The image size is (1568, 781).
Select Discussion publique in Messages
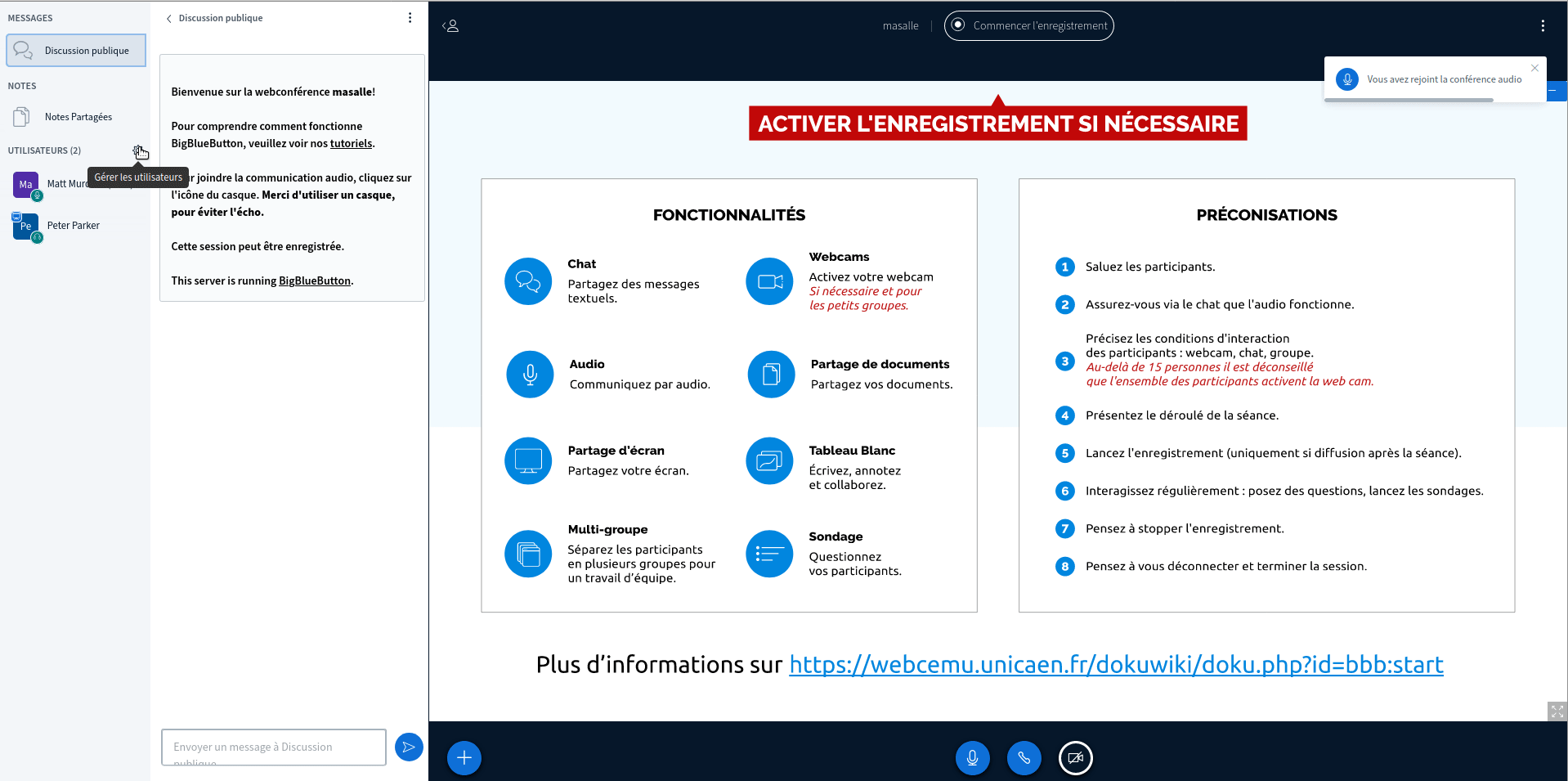pos(76,51)
